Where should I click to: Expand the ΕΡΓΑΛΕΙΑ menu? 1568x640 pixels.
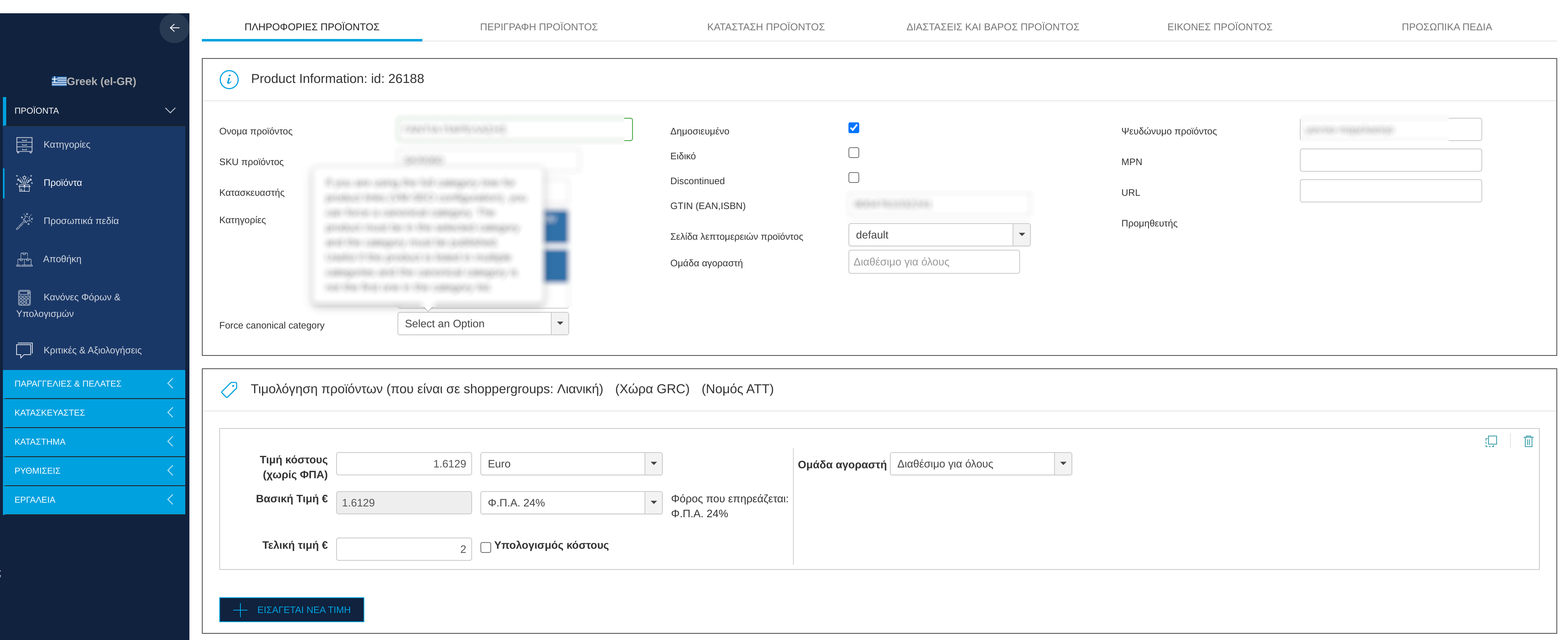pos(95,500)
